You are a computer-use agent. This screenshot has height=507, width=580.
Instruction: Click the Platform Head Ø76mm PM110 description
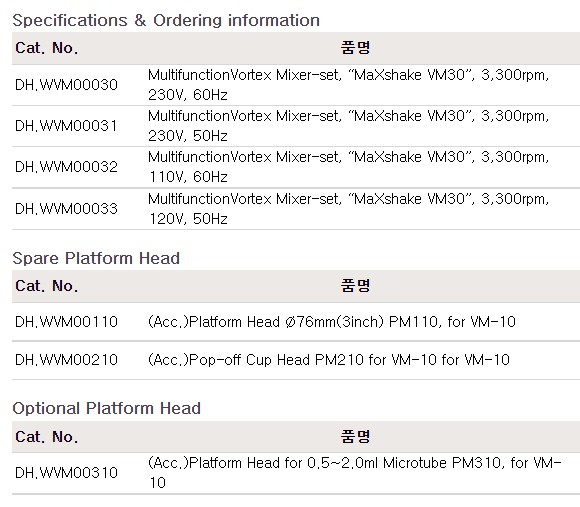point(332,322)
